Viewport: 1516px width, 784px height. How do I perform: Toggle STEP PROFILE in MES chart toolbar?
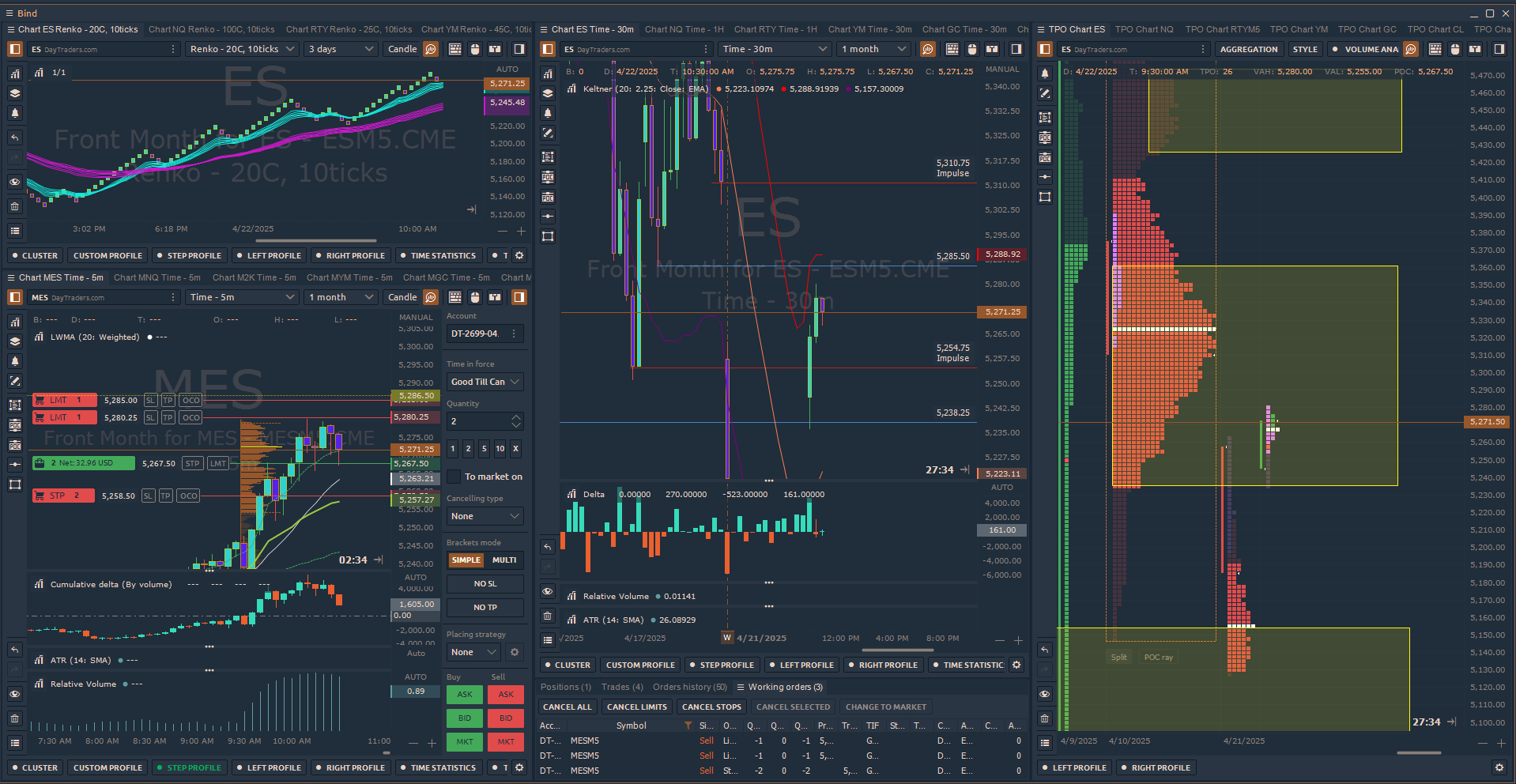pyautogui.click(x=189, y=767)
